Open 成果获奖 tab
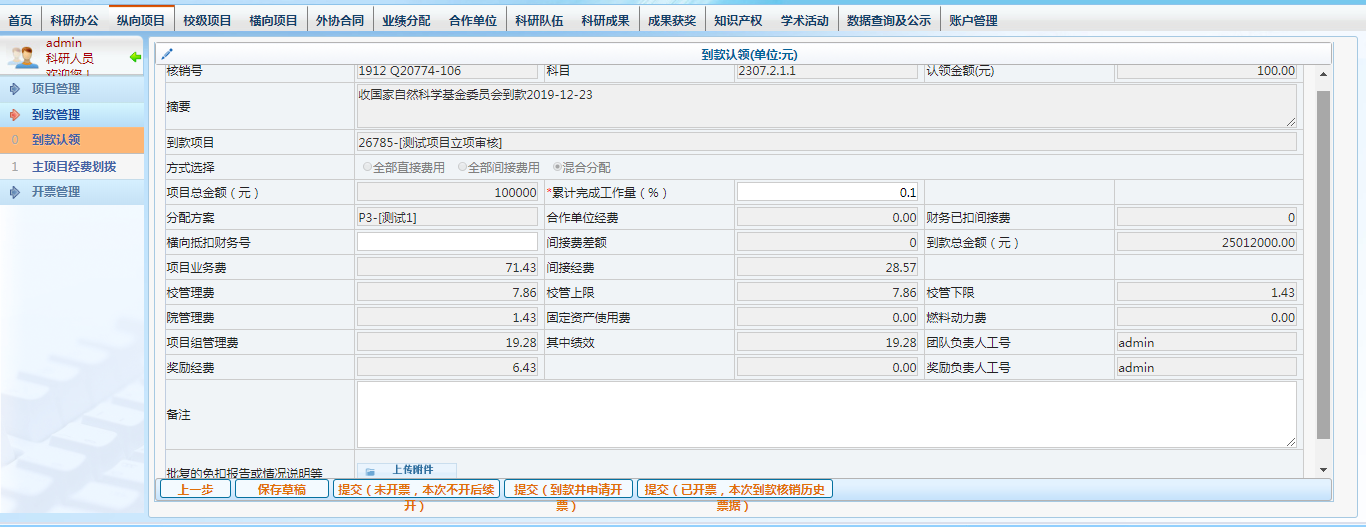Viewport: 1366px width, 527px height. click(672, 20)
